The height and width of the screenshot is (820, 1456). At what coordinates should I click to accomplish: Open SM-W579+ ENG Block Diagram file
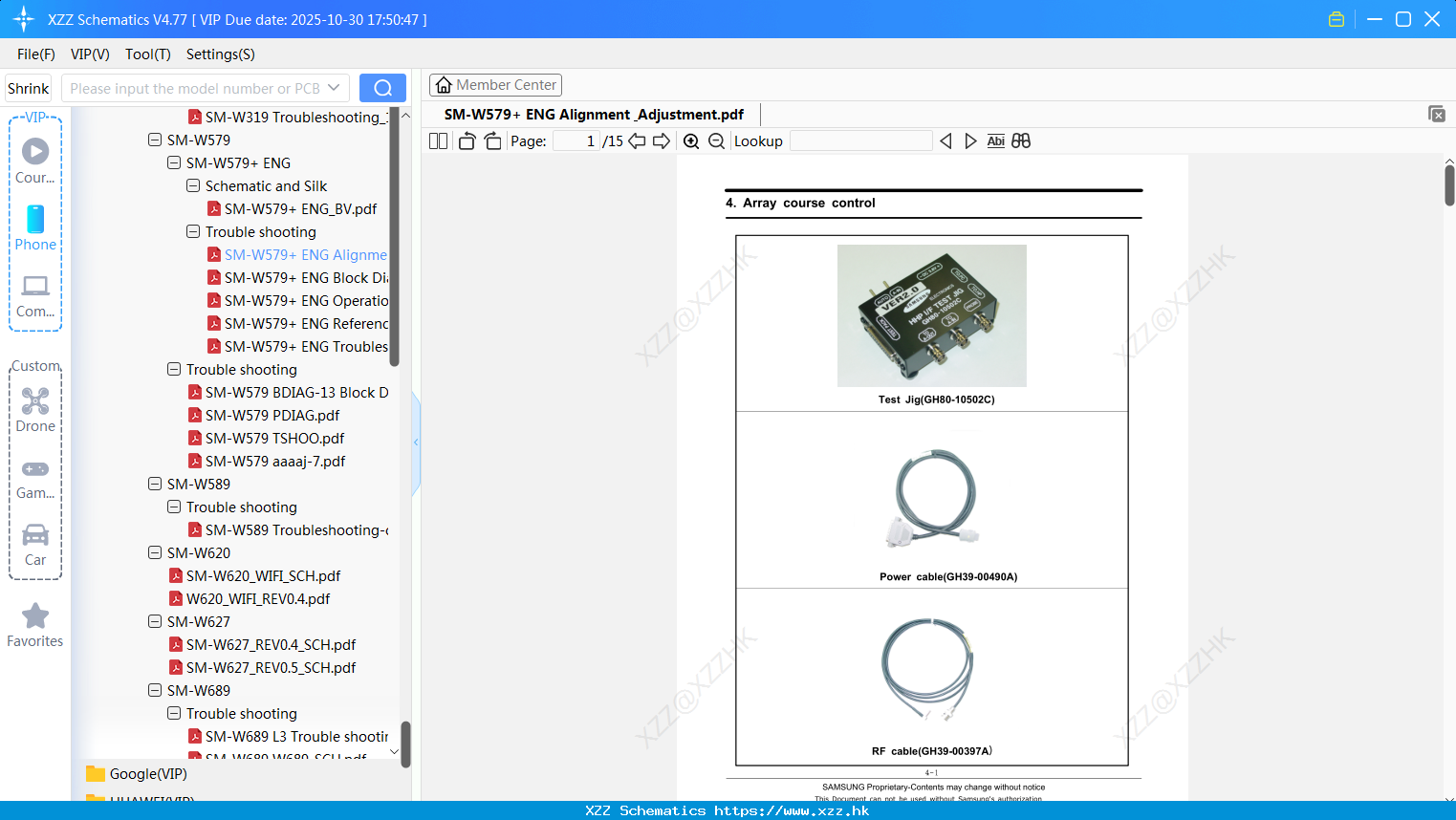point(297,277)
